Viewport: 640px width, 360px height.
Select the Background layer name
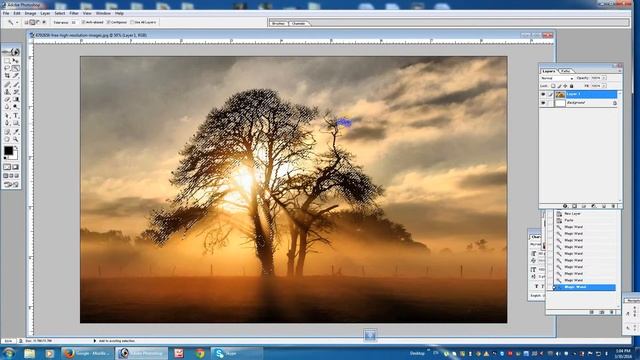point(576,103)
